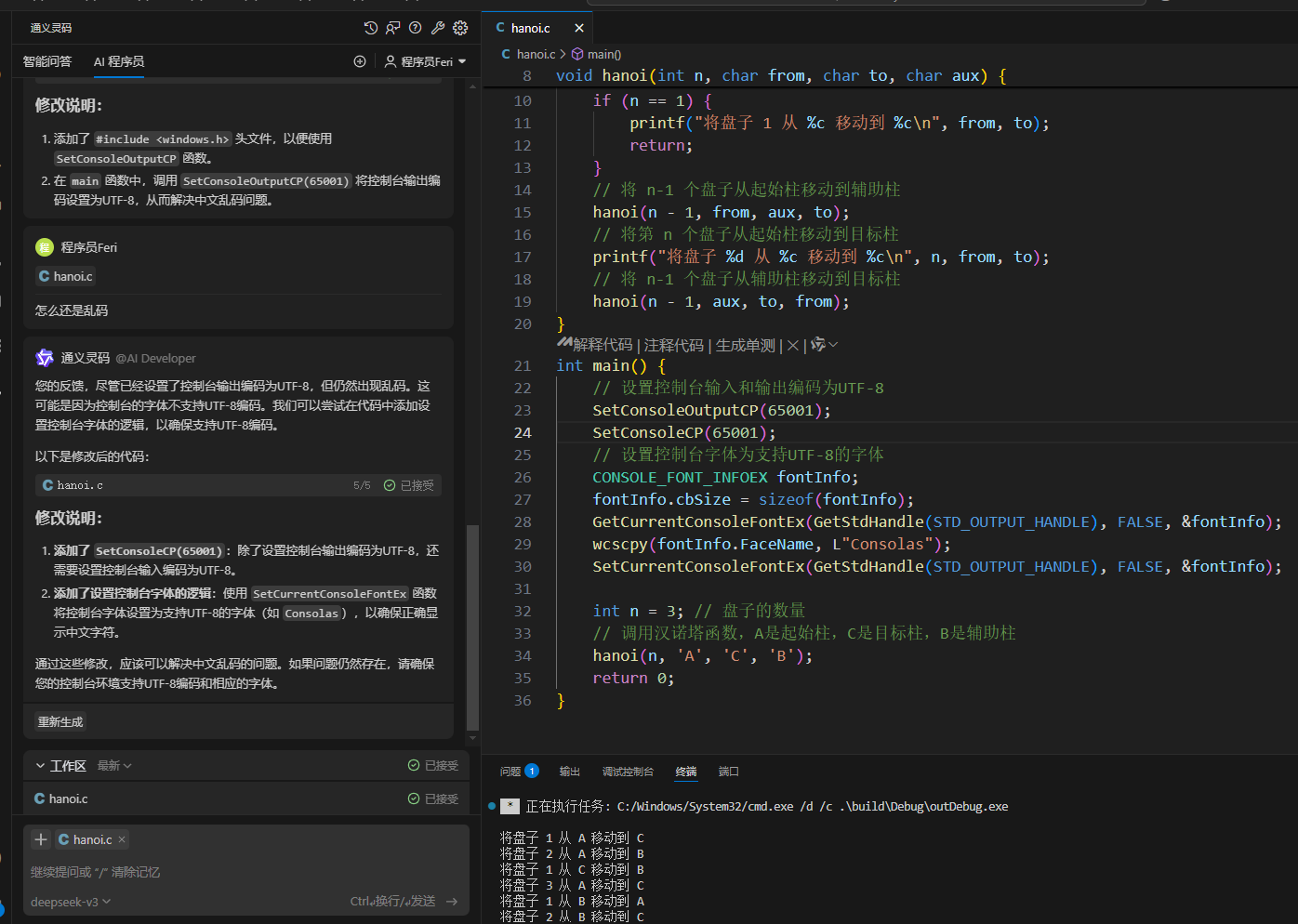Viewport: 1298px width, 924px height.
Task: Click the wrench tools icon
Action: click(438, 28)
